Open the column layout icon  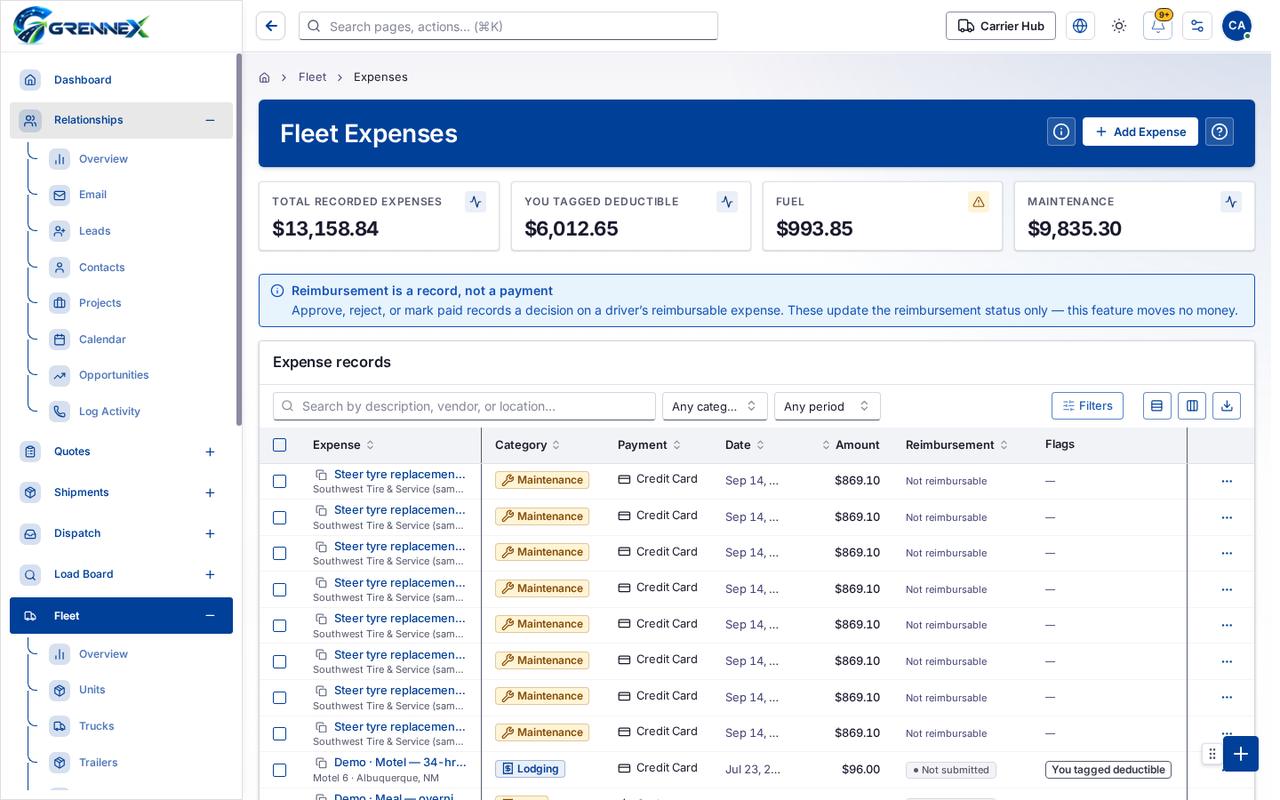(x=1192, y=406)
